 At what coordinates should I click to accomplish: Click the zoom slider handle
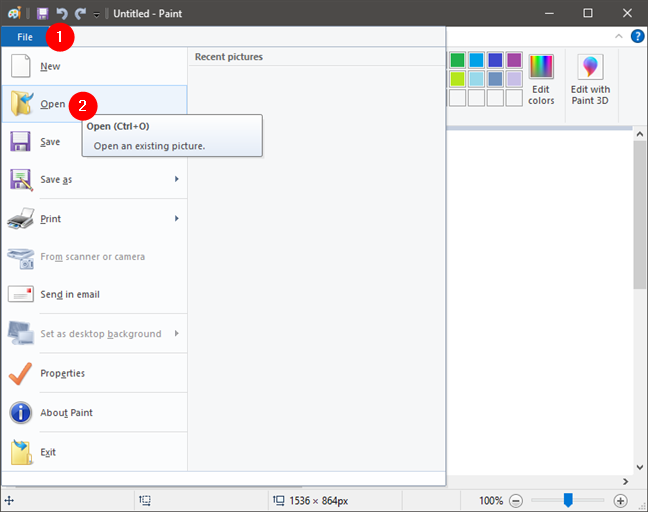568,500
